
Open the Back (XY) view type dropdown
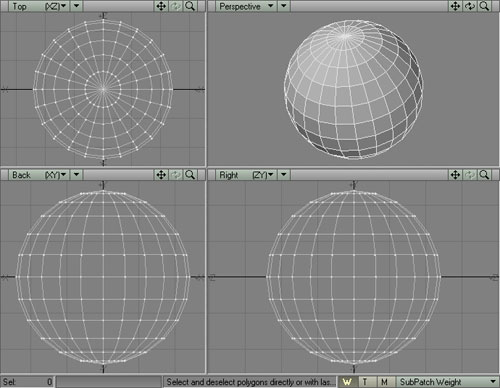(39, 175)
